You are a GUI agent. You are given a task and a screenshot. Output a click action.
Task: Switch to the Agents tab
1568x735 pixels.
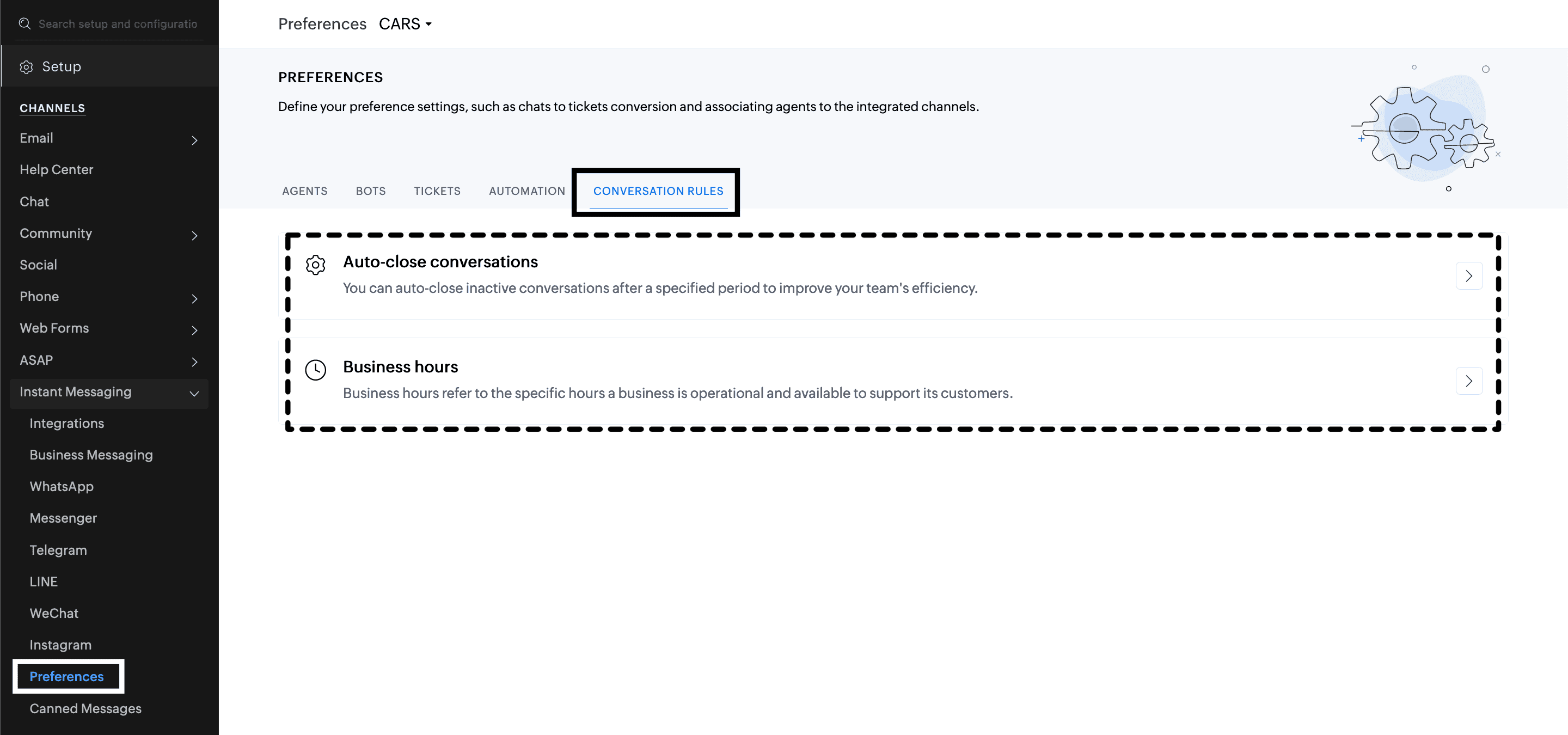[x=304, y=191]
